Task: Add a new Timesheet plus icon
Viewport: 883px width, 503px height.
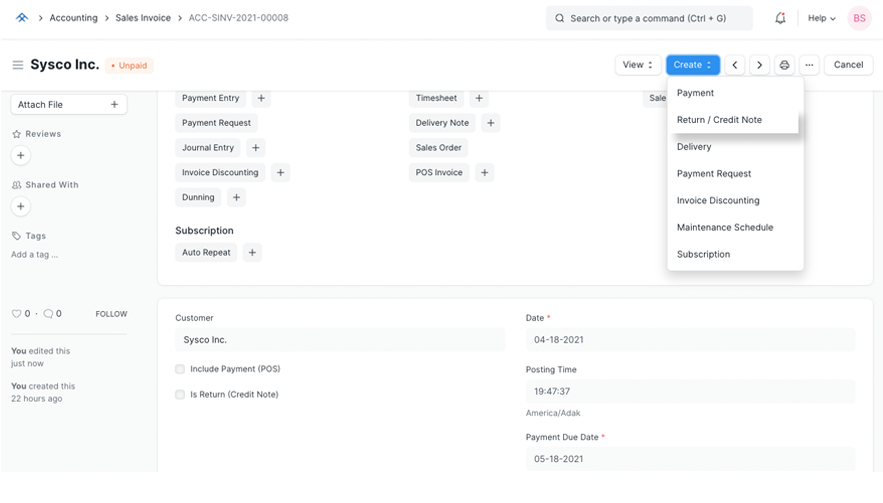Action: point(479,98)
